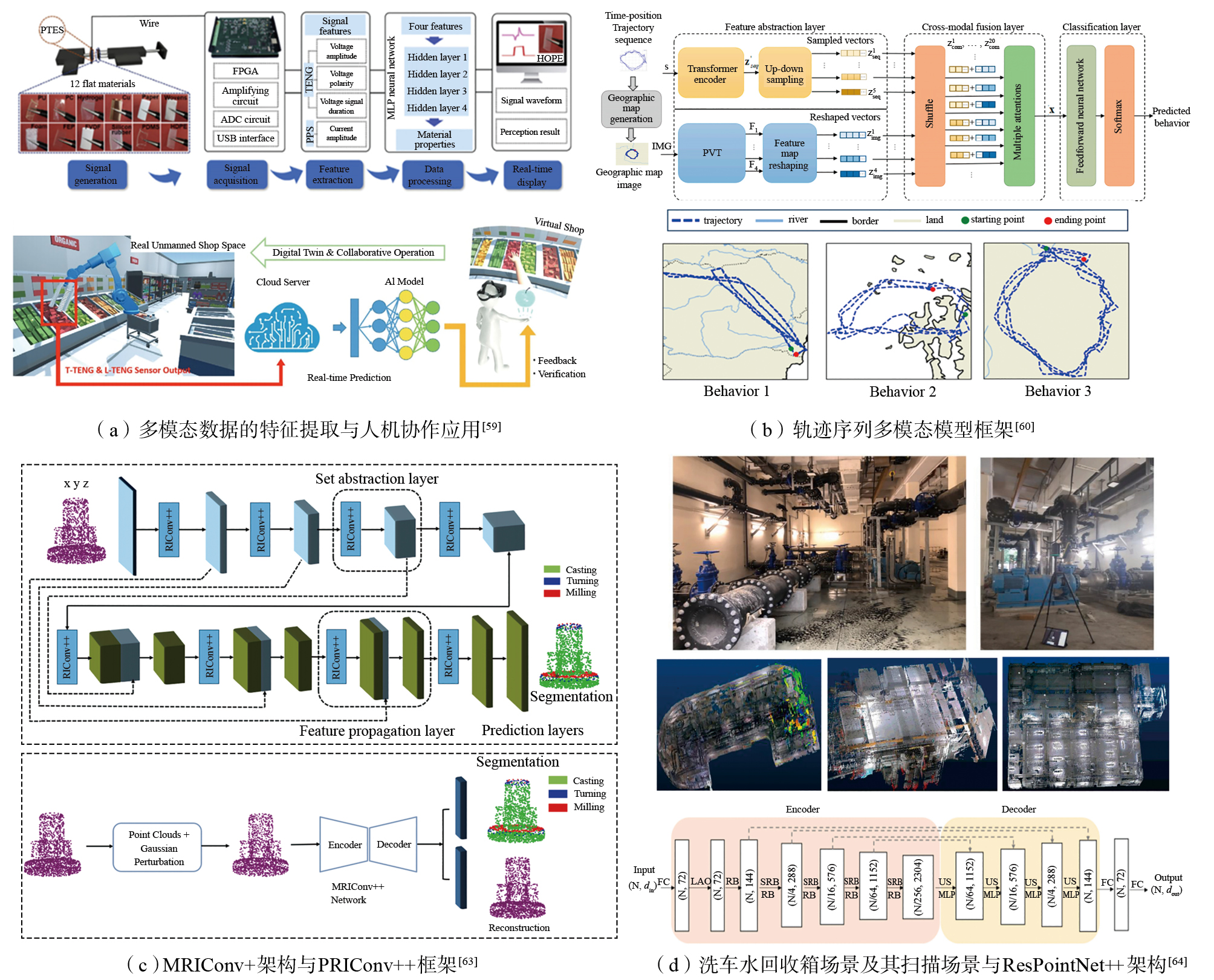The width and height of the screenshot is (1214, 980).
Task: Click the blue Cloud Server icon
Action: [282, 328]
